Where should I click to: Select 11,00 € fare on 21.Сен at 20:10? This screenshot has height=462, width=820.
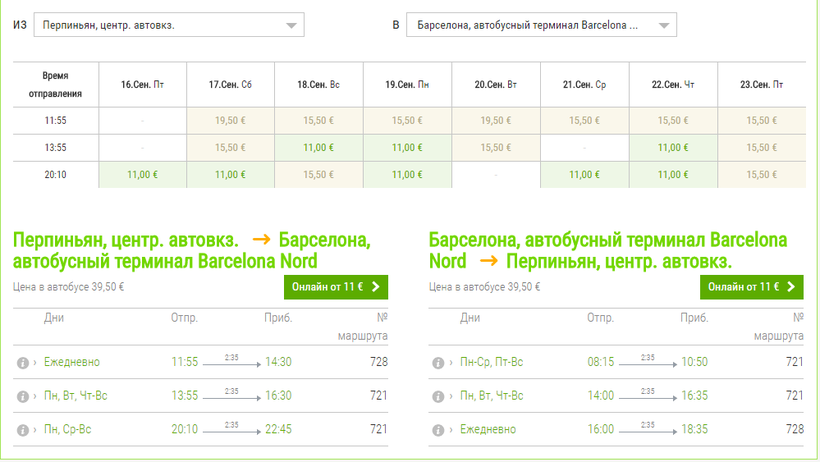point(584,174)
